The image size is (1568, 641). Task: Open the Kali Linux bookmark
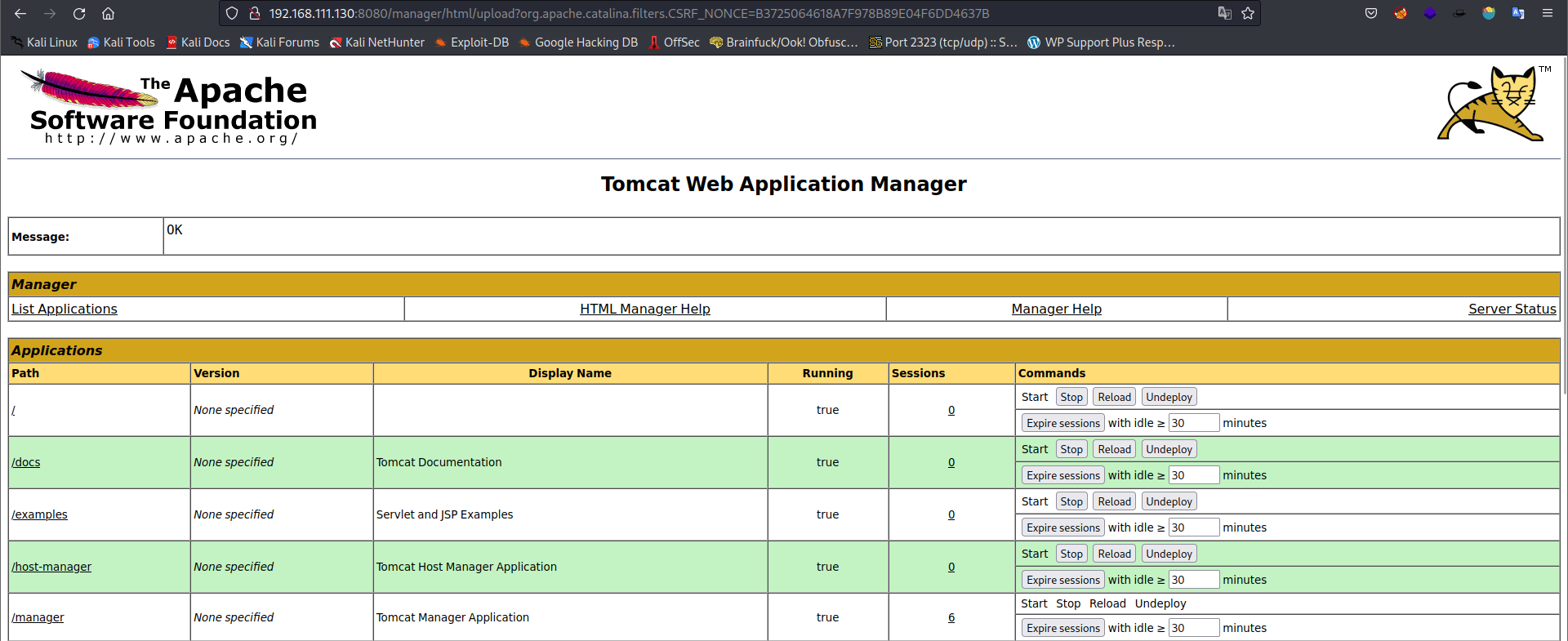click(x=44, y=42)
